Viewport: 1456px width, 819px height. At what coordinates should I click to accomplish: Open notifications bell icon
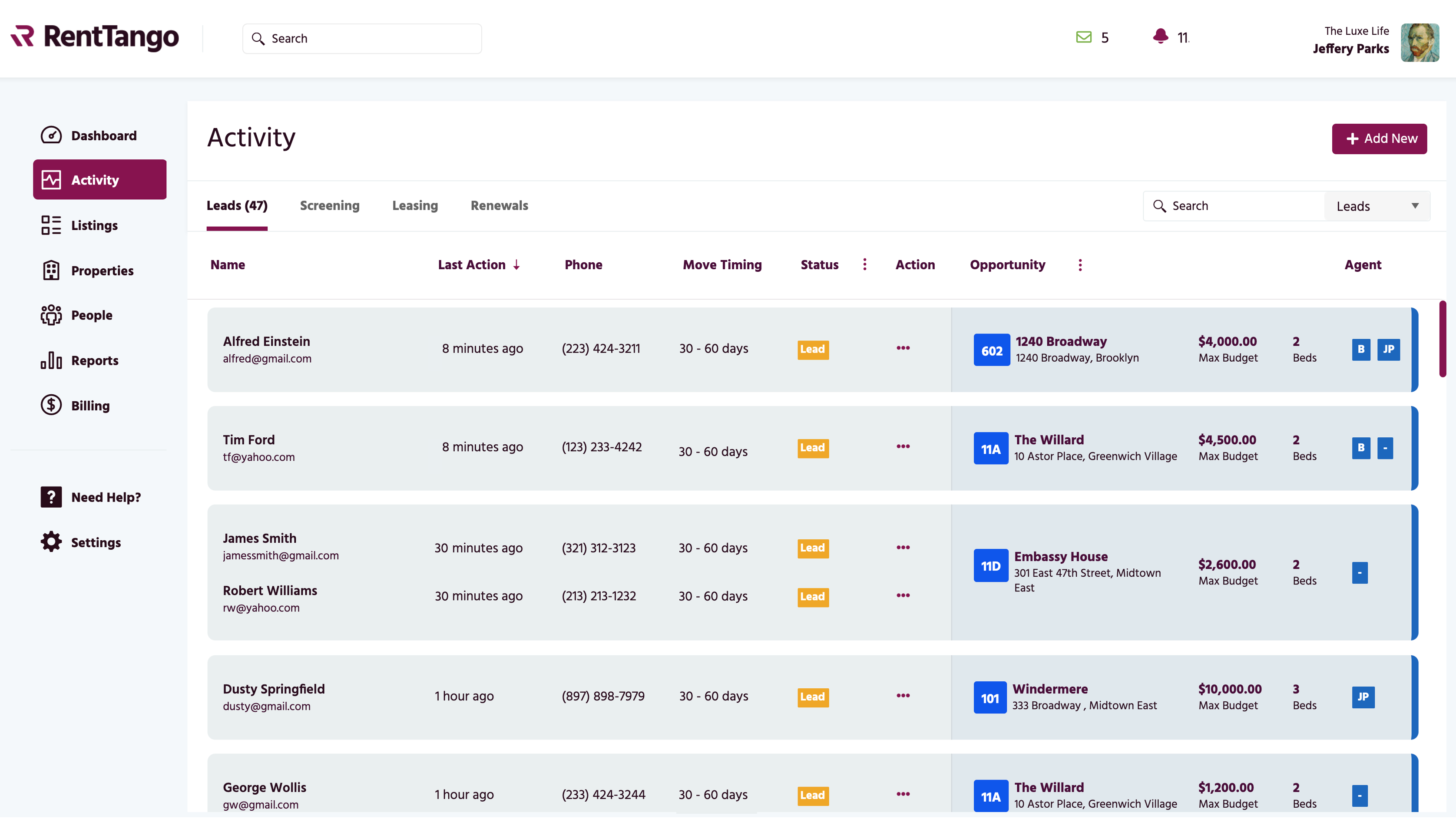[x=1160, y=37]
